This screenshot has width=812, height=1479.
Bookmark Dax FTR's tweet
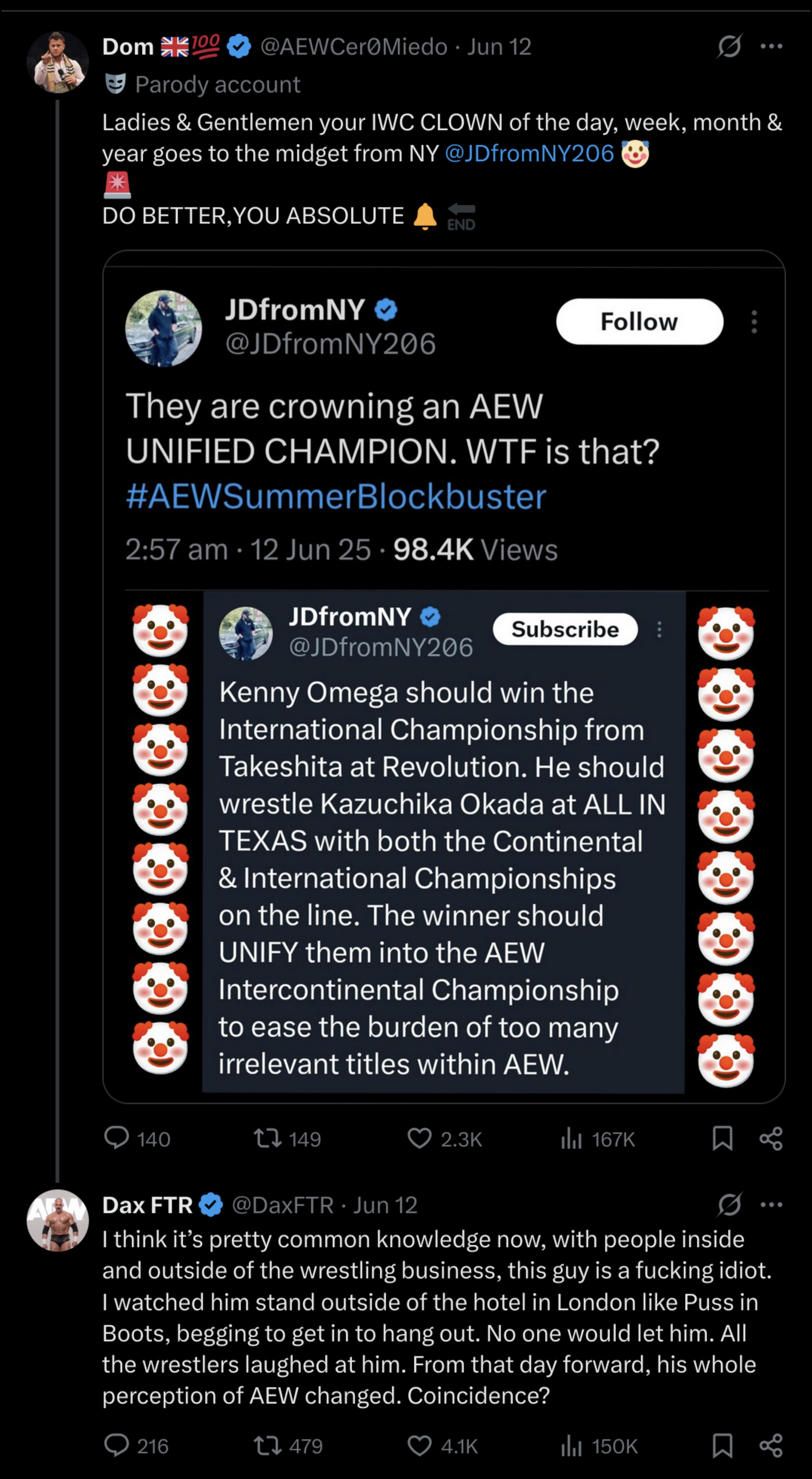point(722,1445)
